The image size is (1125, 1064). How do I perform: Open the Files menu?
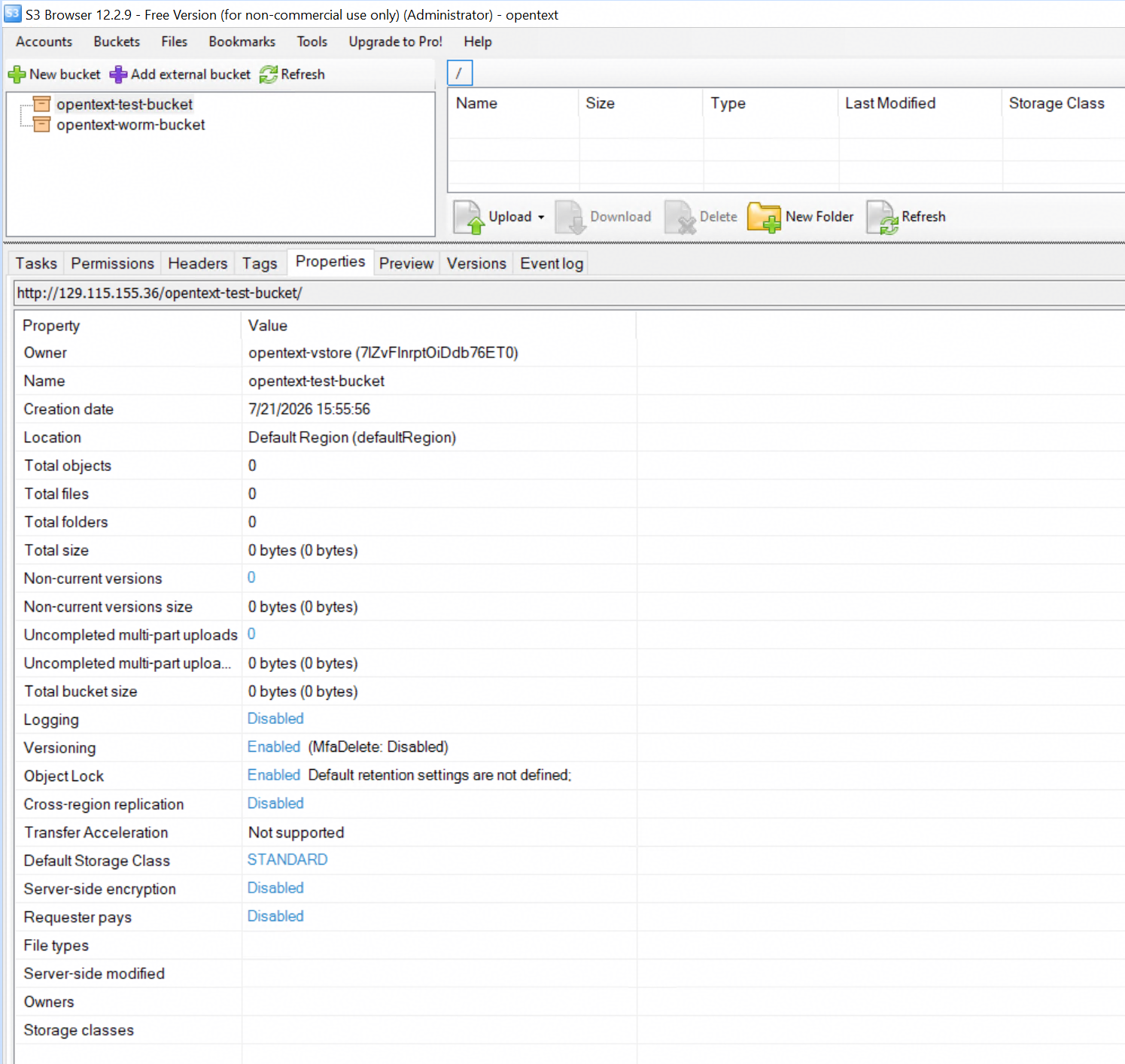coord(175,41)
